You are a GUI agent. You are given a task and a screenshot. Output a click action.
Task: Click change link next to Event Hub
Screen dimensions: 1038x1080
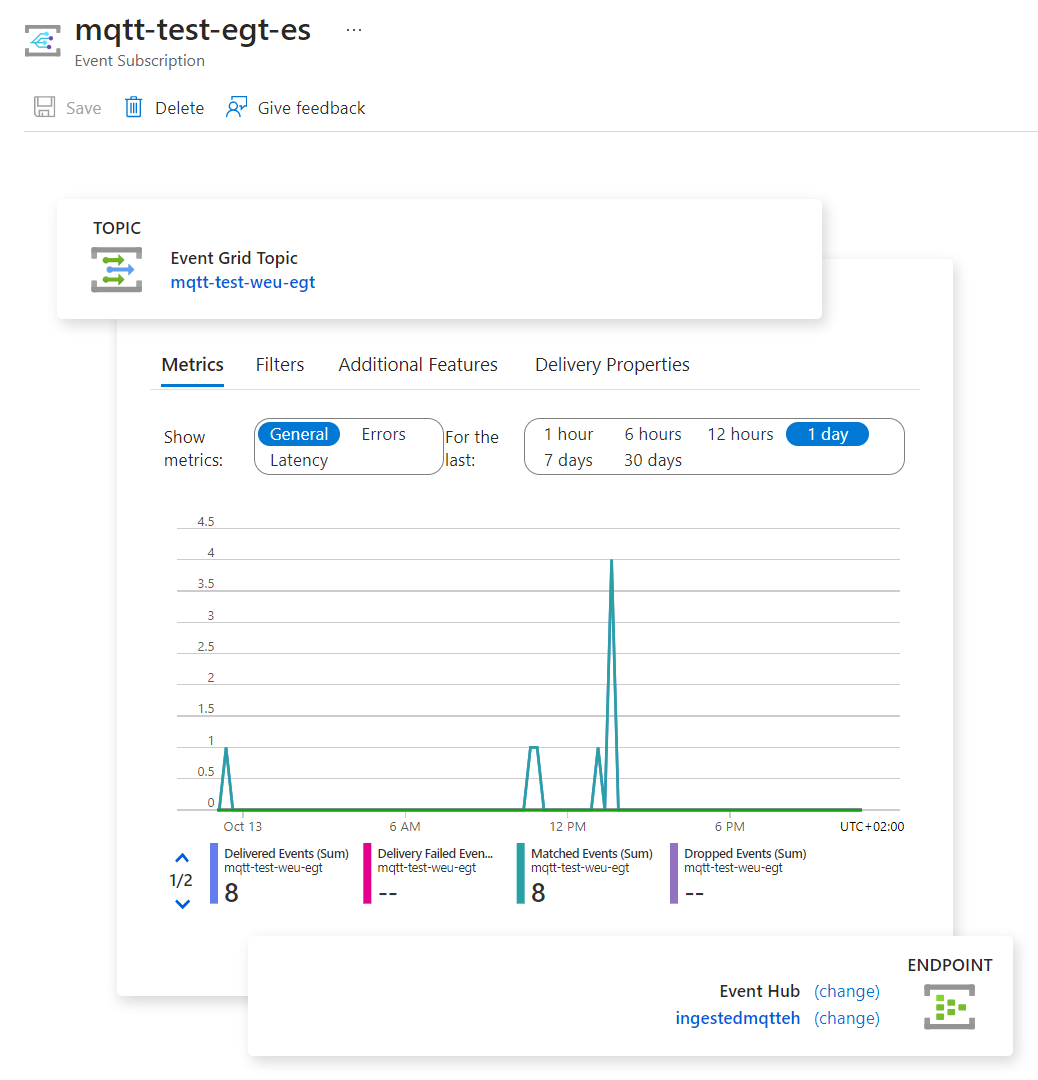pyautogui.click(x=847, y=991)
